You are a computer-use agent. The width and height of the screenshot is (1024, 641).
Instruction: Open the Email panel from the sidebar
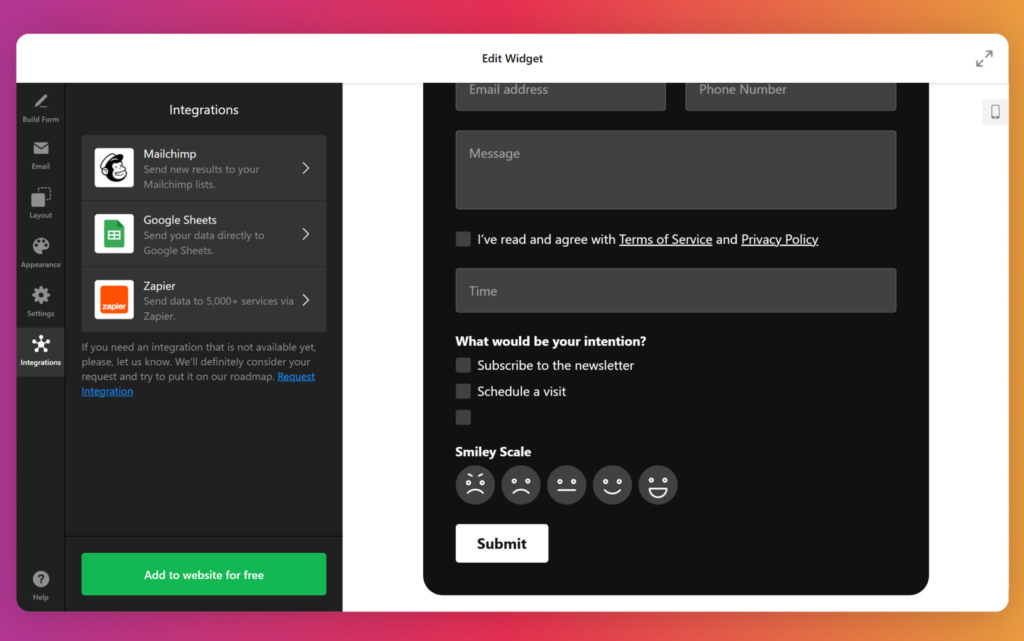[x=40, y=155]
